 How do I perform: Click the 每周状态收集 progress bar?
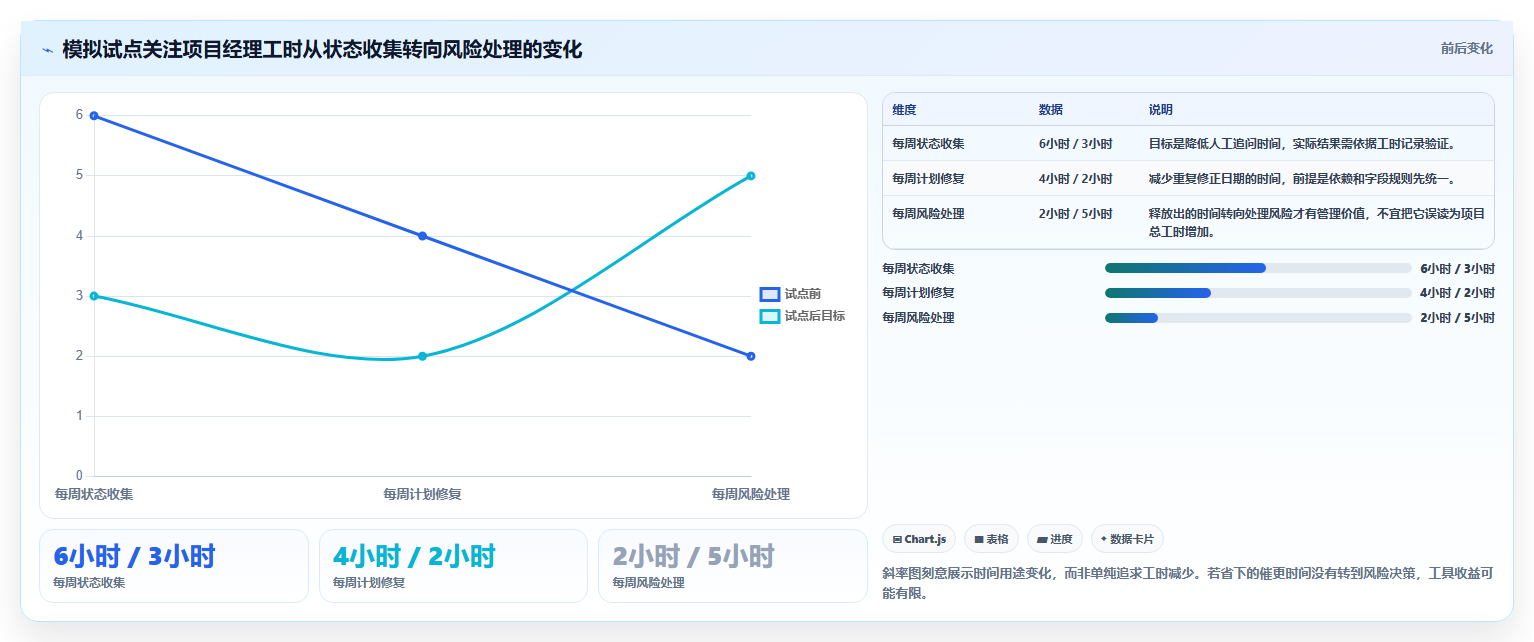[1258, 268]
